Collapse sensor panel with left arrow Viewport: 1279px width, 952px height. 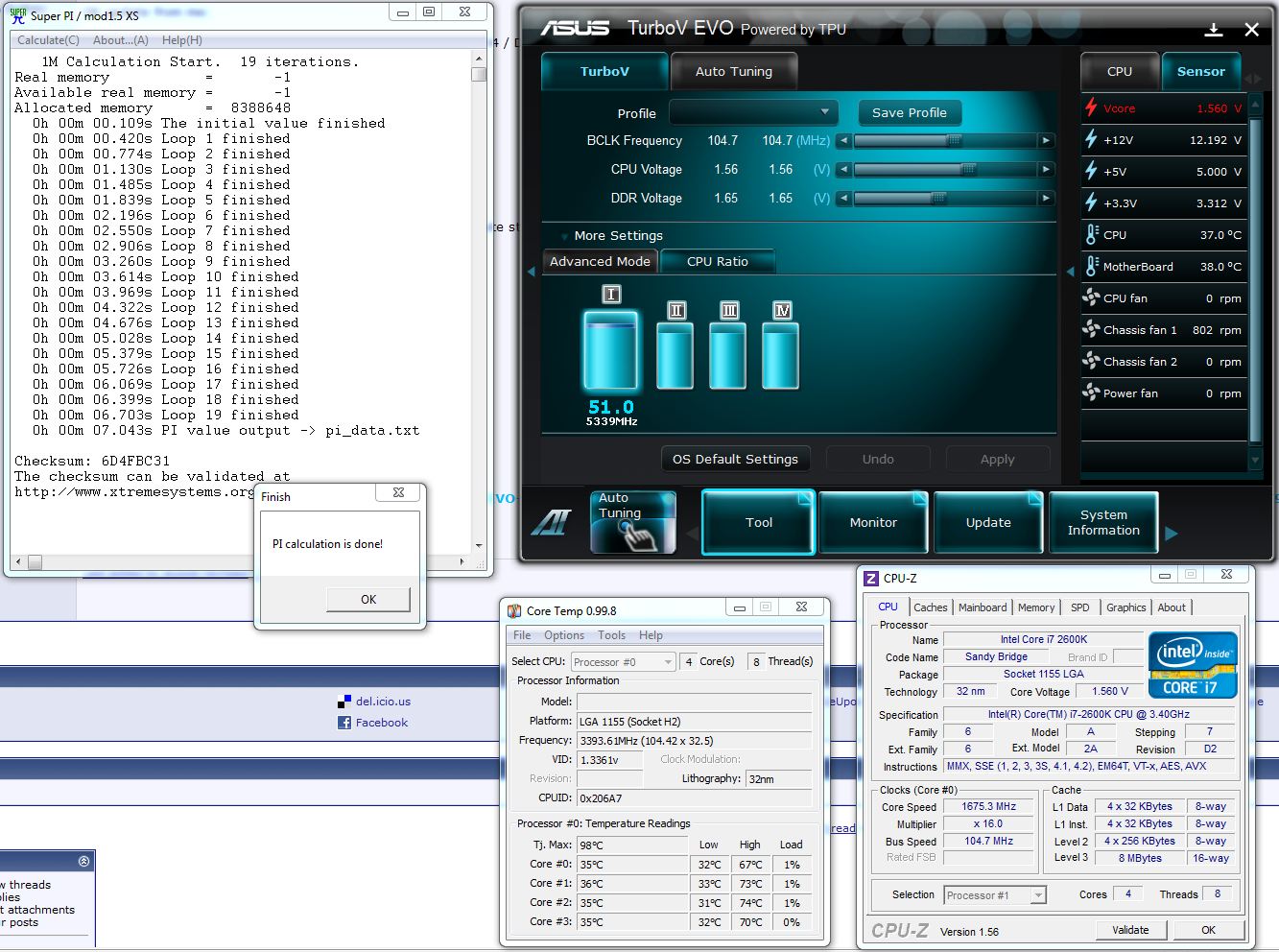point(1070,272)
